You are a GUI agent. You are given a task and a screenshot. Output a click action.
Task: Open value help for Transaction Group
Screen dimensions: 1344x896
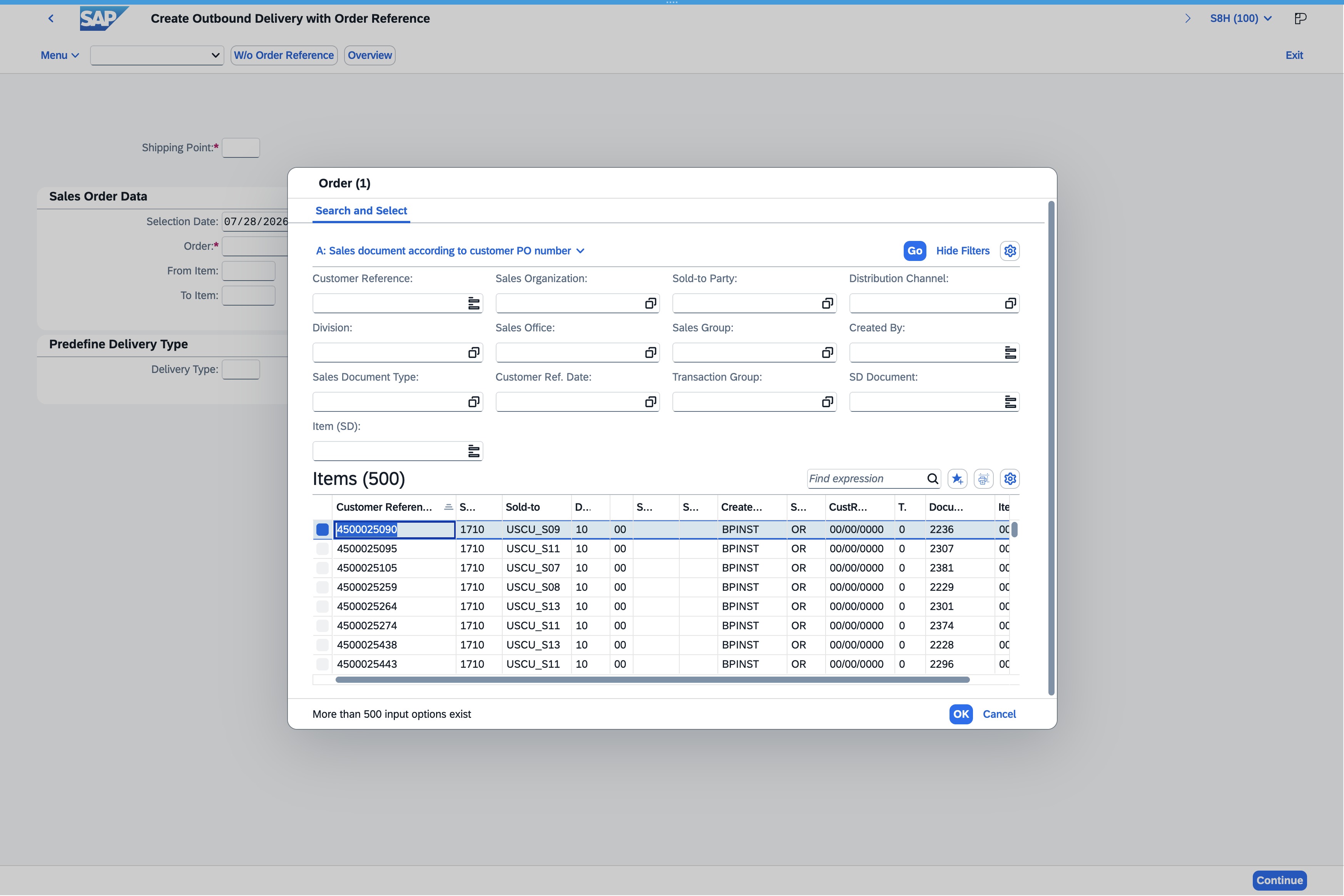tap(827, 402)
